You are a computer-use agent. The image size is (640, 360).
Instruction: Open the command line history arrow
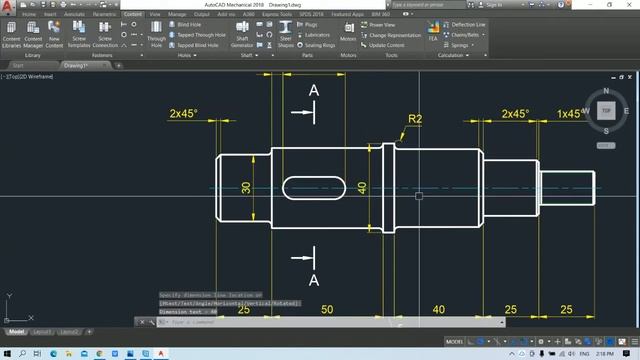pos(502,322)
